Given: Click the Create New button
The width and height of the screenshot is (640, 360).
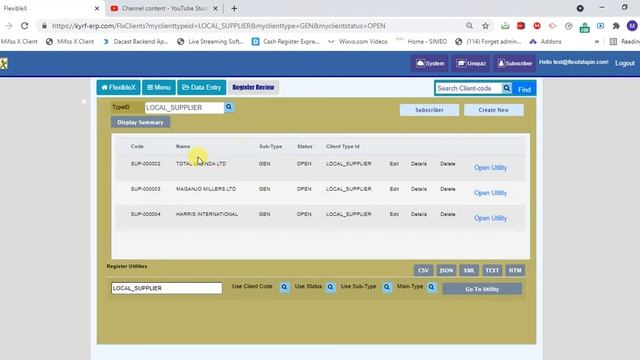Looking at the screenshot, I should click(x=493, y=110).
